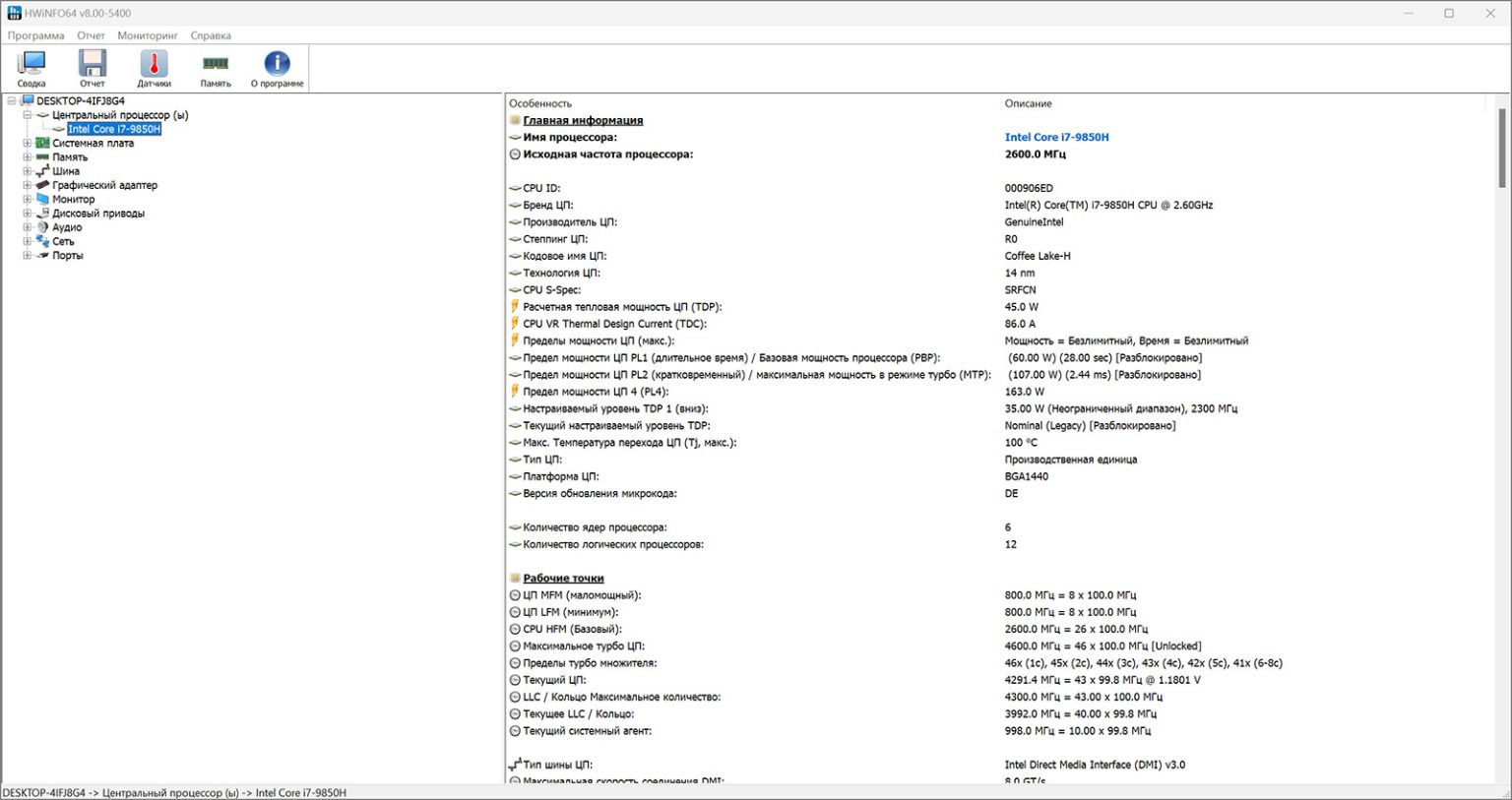Expand the Сеть tree node
This screenshot has height=800, width=1512.
tap(28, 241)
